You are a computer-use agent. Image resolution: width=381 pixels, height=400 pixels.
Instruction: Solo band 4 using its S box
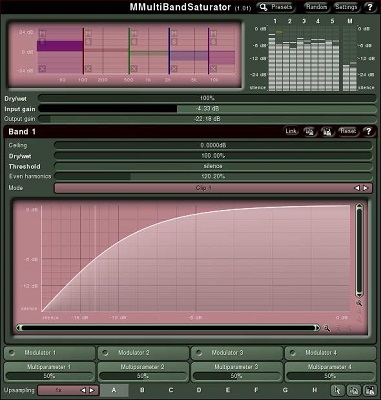click(x=174, y=42)
